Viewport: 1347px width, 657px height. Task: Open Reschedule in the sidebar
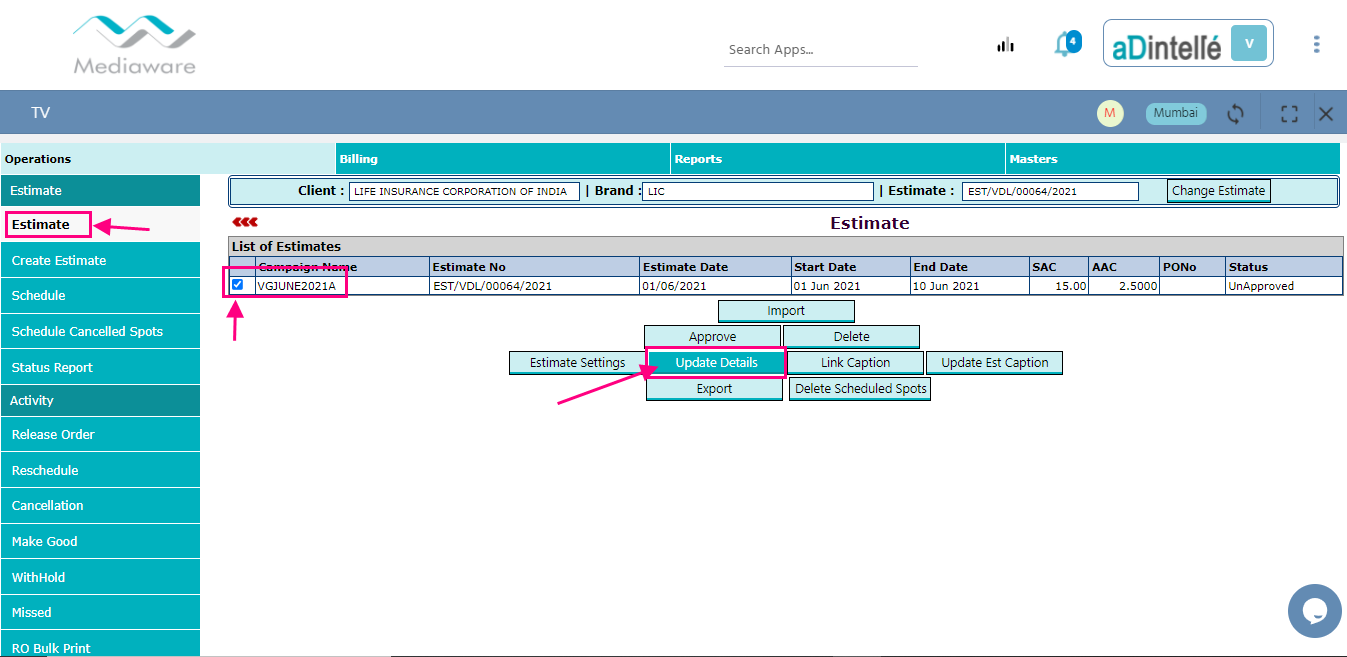coord(100,470)
